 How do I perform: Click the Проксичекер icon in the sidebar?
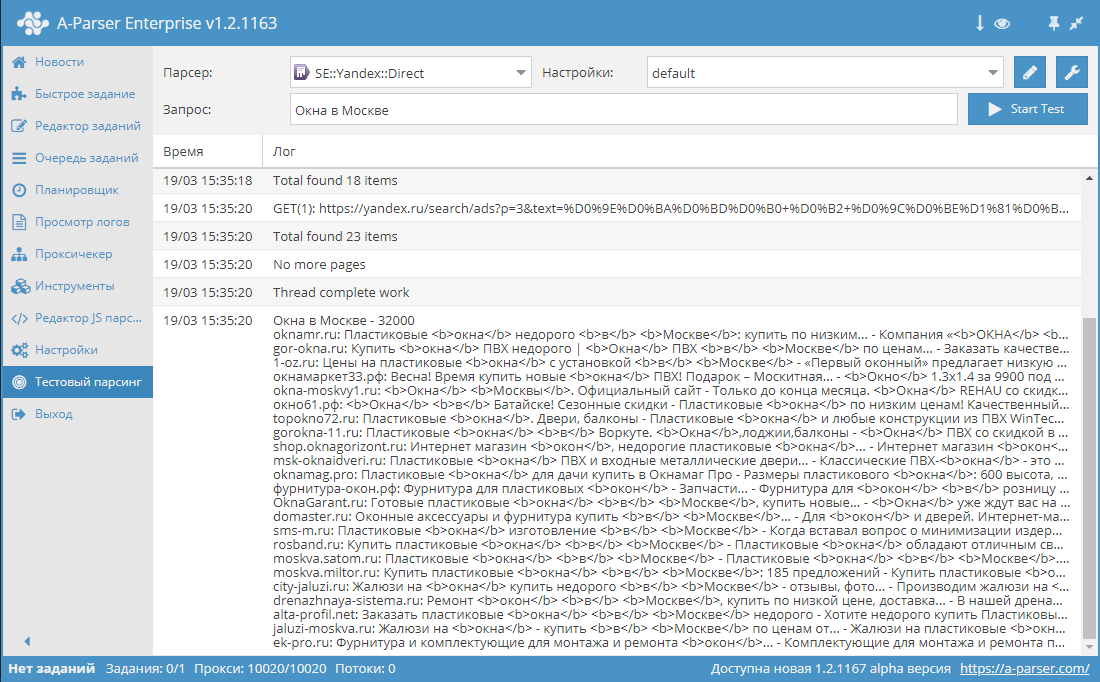click(17, 256)
